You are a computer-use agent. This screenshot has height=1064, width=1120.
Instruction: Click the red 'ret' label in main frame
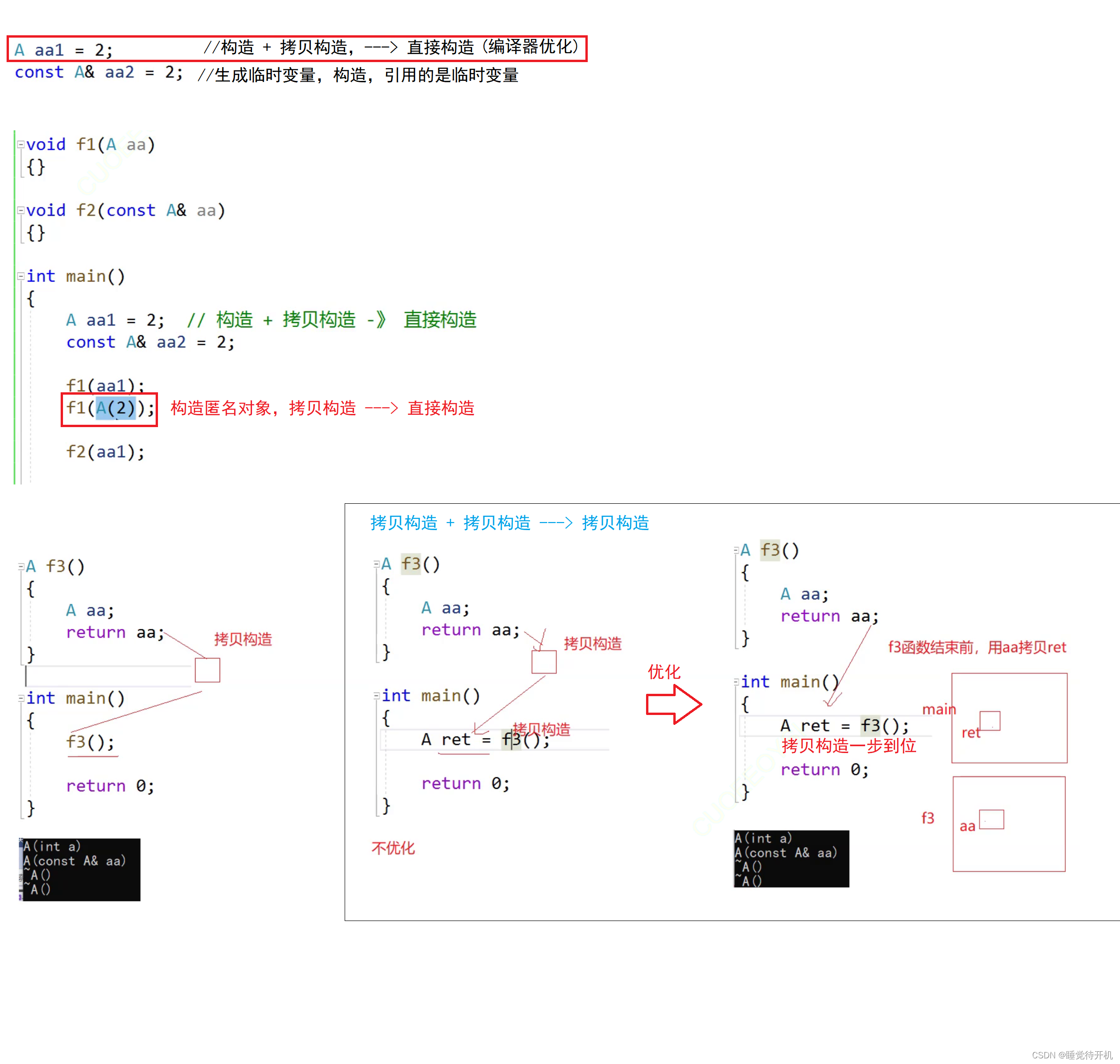point(970,733)
